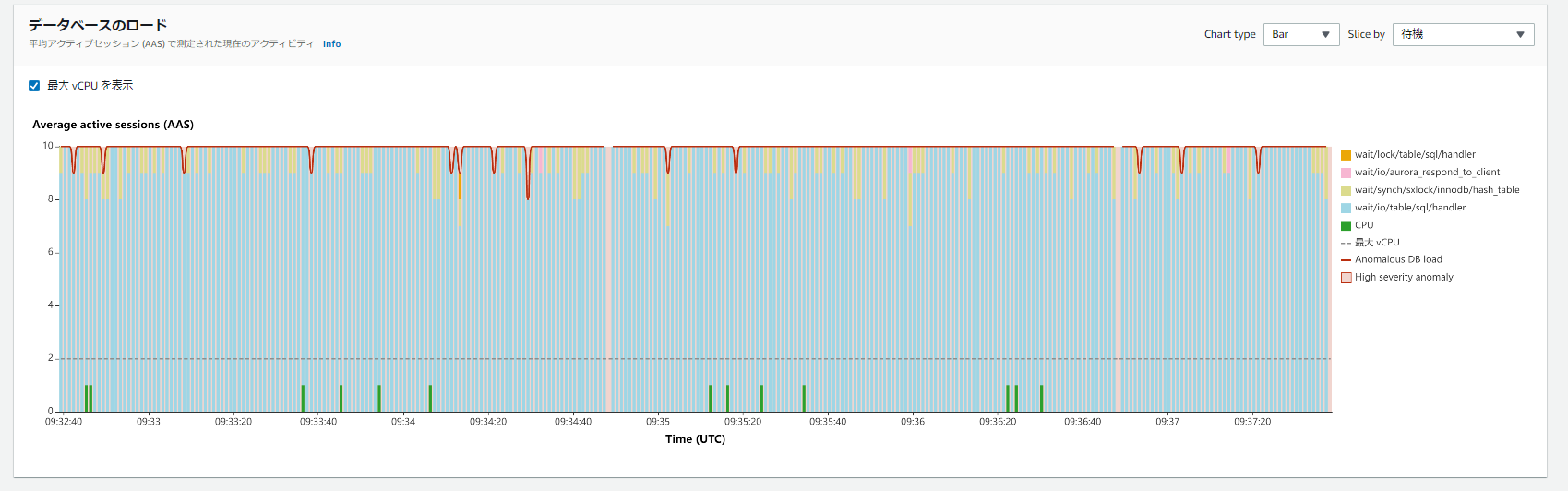This screenshot has height=491, width=1568.
Task: Click the yellow sxlock/innodb/hash_table legend swatch
Action: pyautogui.click(x=1346, y=190)
